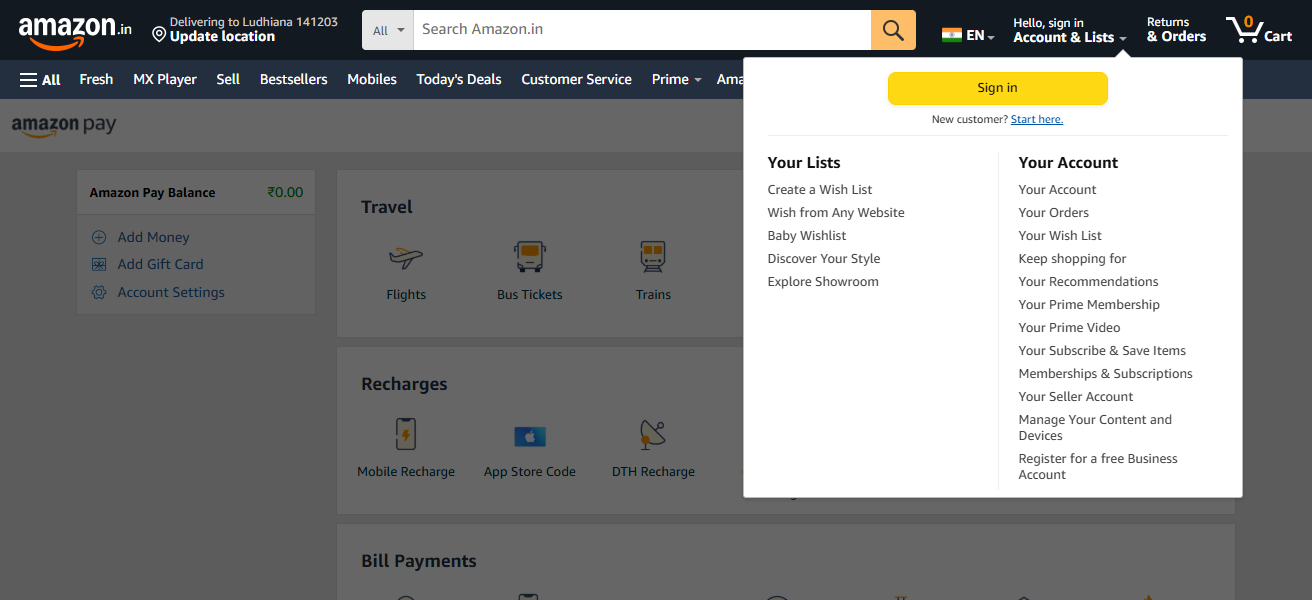
Task: Select the Flights travel icon
Action: (406, 256)
